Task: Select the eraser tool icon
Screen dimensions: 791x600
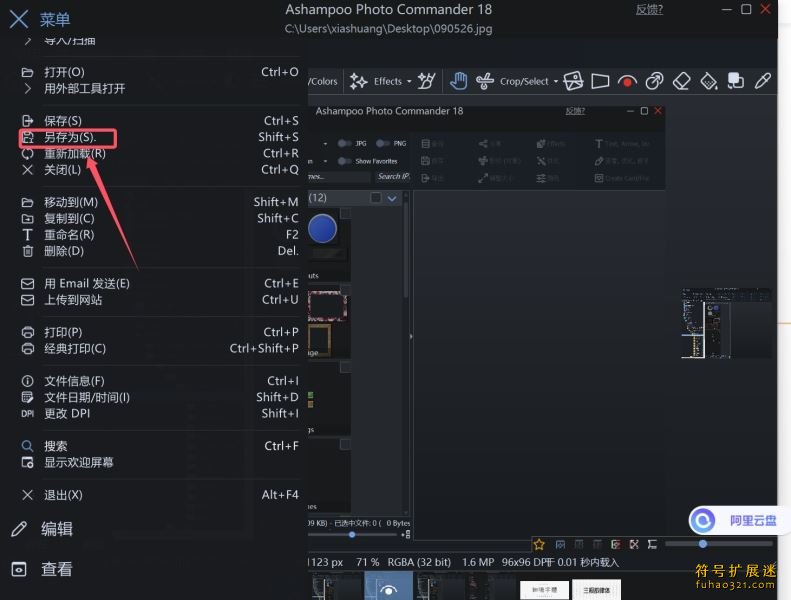Action: [682, 81]
